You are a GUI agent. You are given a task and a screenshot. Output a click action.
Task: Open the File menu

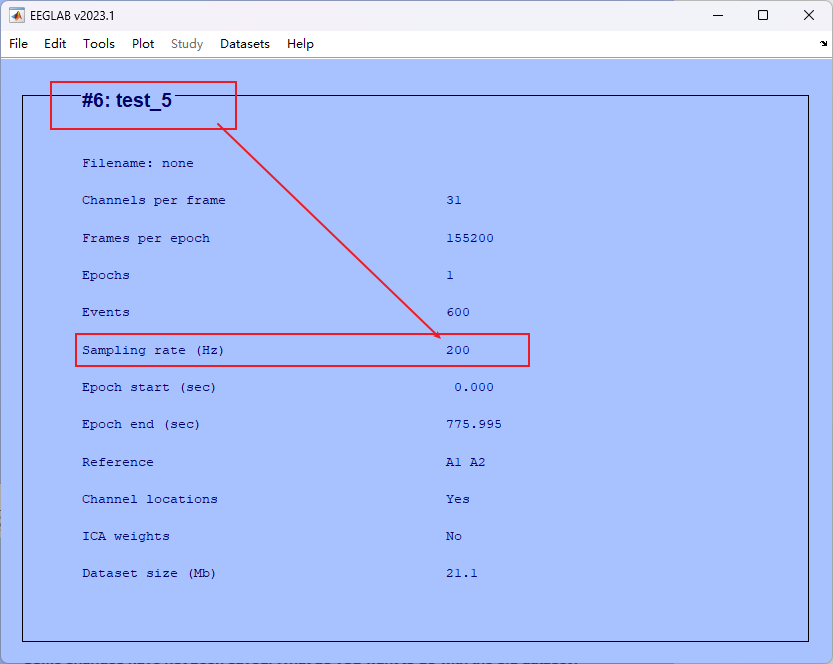tap(19, 44)
